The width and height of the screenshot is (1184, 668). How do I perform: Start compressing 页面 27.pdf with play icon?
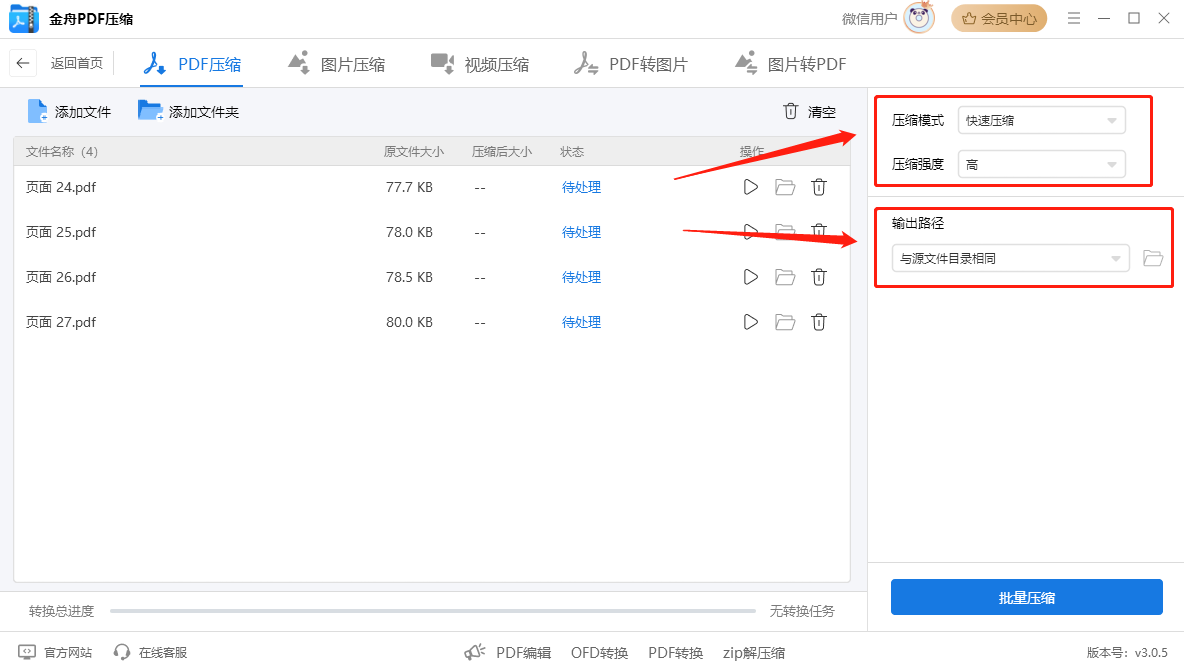[x=751, y=322]
